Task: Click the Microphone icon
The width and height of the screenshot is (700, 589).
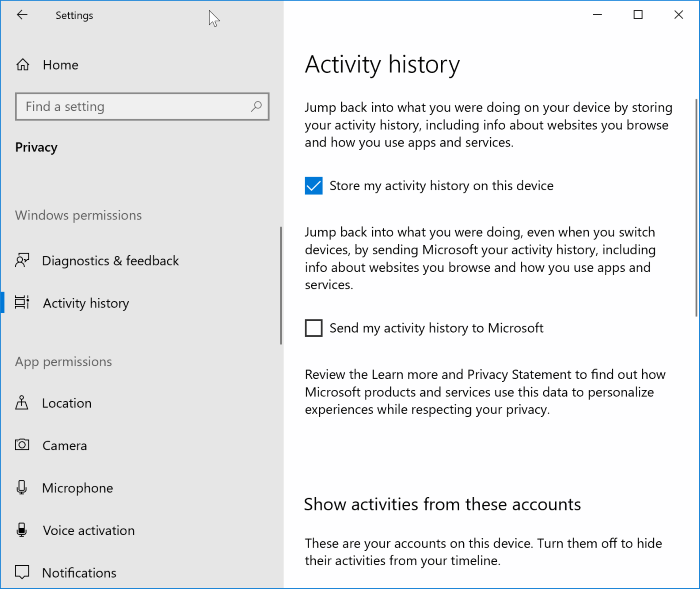Action: [22, 487]
